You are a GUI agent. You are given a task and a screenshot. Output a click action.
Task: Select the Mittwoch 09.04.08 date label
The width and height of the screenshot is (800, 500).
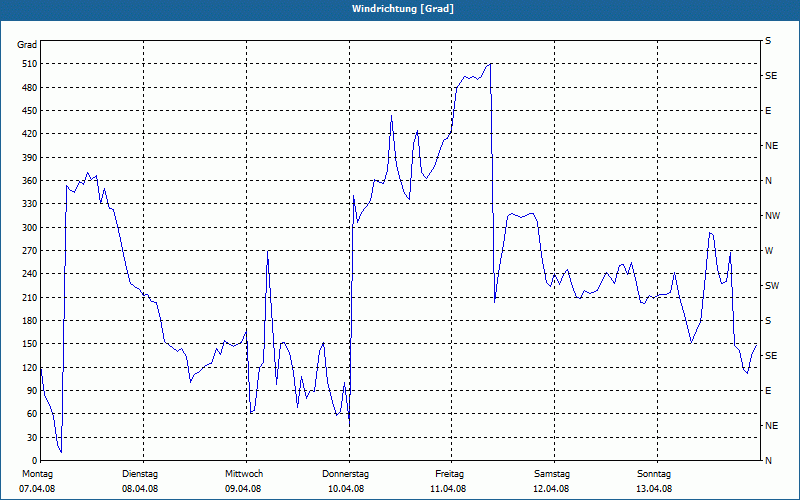[x=243, y=481]
